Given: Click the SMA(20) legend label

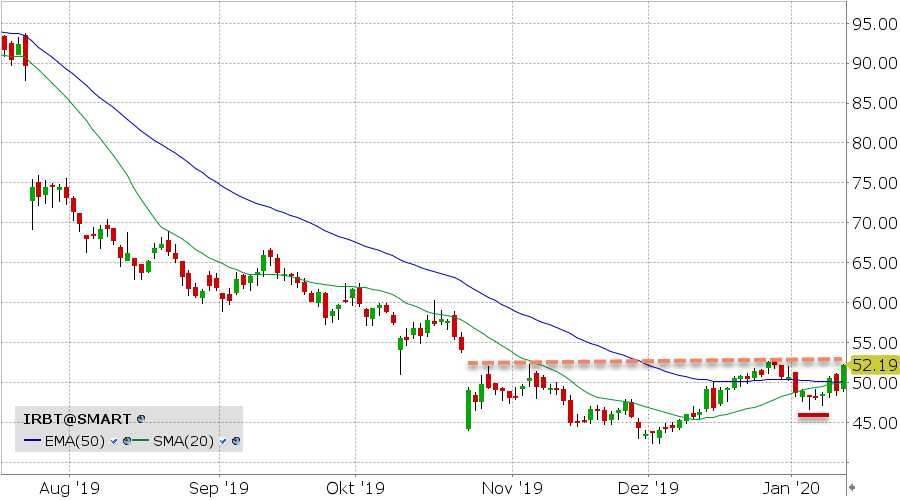Looking at the screenshot, I should pyautogui.click(x=184, y=441).
